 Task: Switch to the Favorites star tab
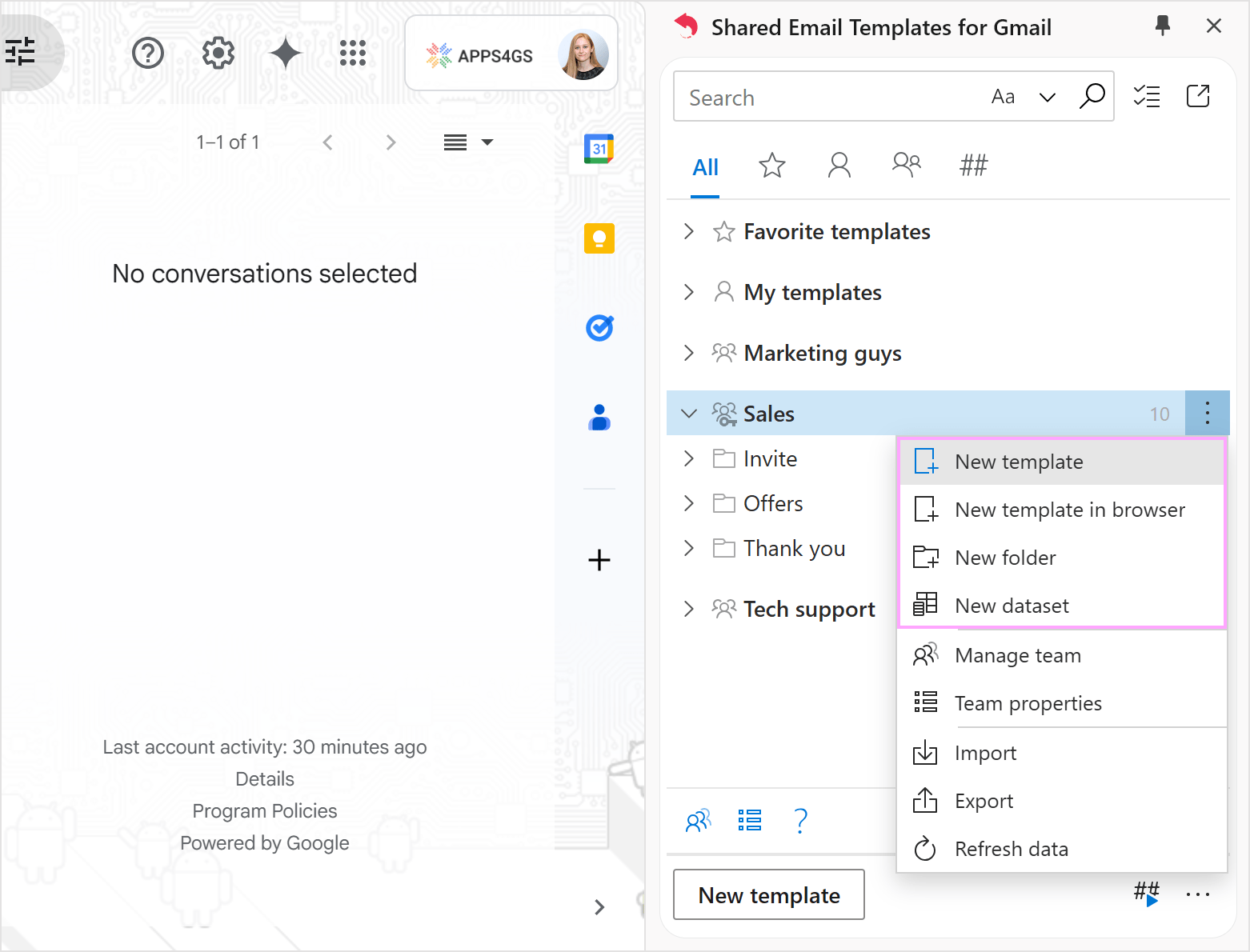772,166
